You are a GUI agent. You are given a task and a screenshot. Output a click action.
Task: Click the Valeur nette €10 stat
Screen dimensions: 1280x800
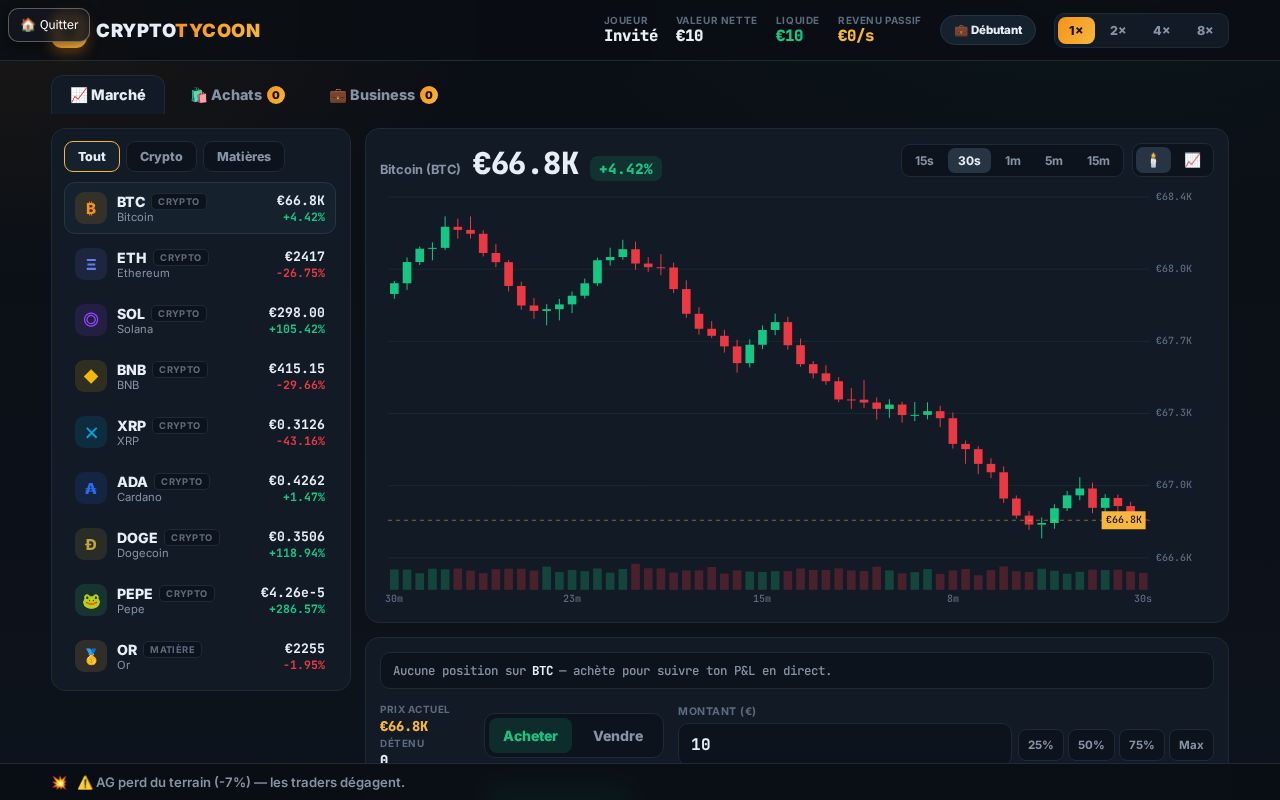click(716, 29)
